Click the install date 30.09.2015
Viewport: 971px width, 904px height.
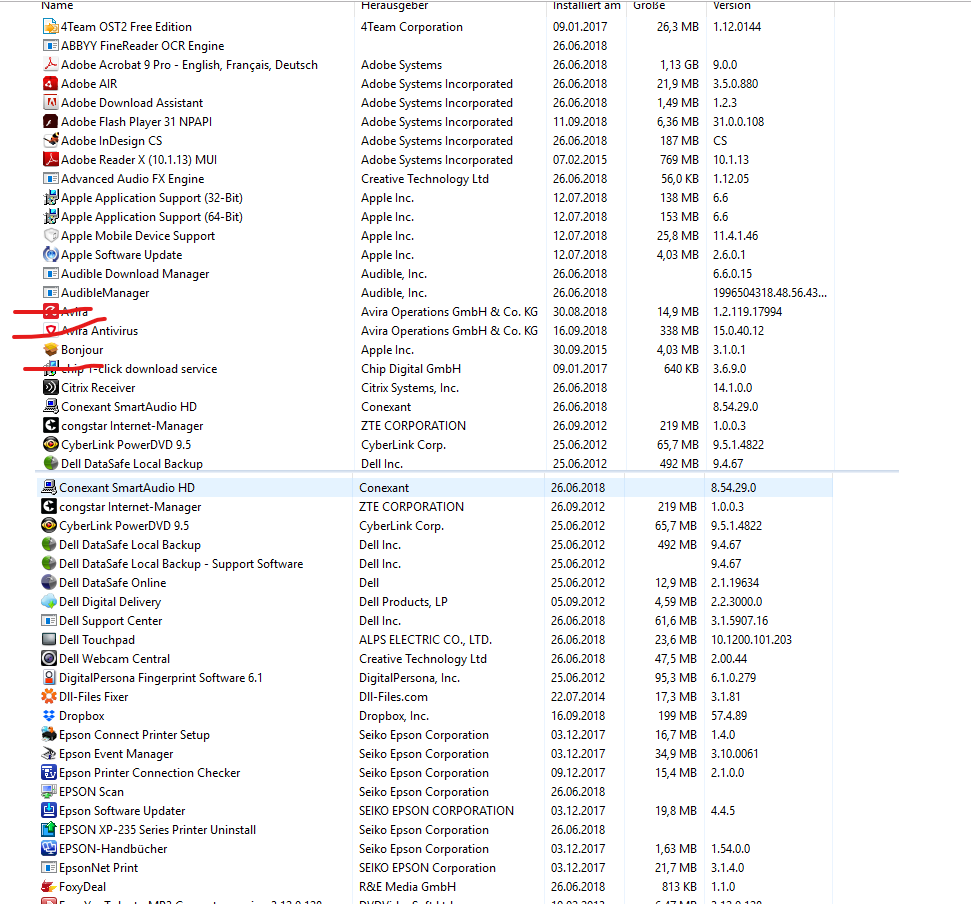pyautogui.click(x=580, y=350)
